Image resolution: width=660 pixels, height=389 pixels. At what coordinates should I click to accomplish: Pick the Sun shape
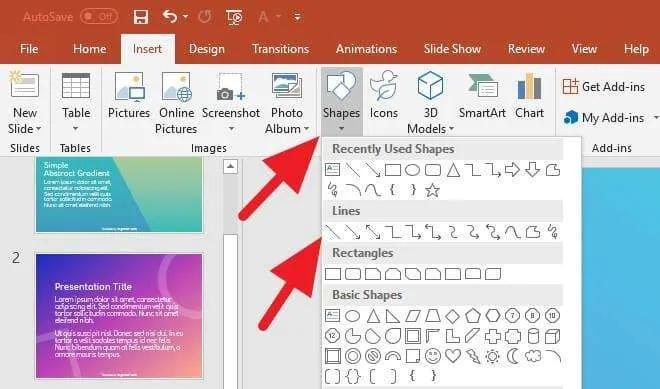pyautogui.click(x=492, y=357)
